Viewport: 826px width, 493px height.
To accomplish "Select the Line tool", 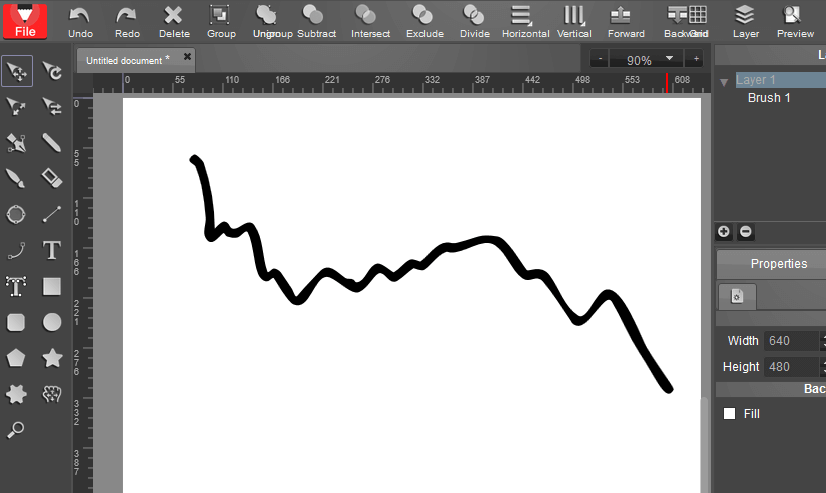I will click(x=52, y=214).
